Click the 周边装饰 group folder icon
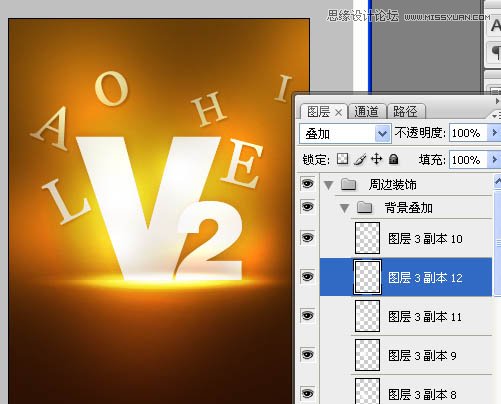The image size is (501, 404). pyautogui.click(x=349, y=184)
